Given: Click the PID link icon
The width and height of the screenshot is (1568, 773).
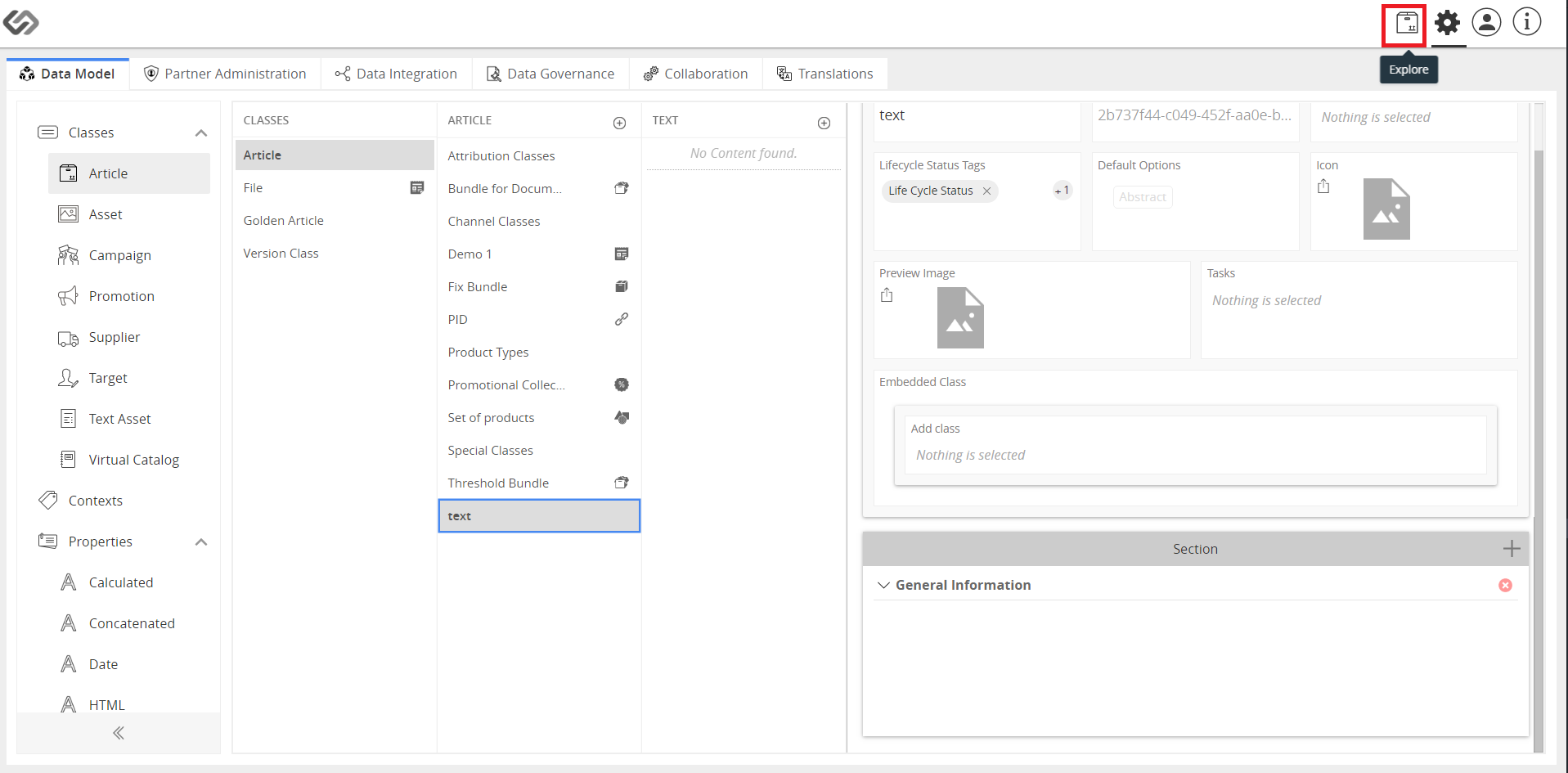Looking at the screenshot, I should (x=622, y=319).
